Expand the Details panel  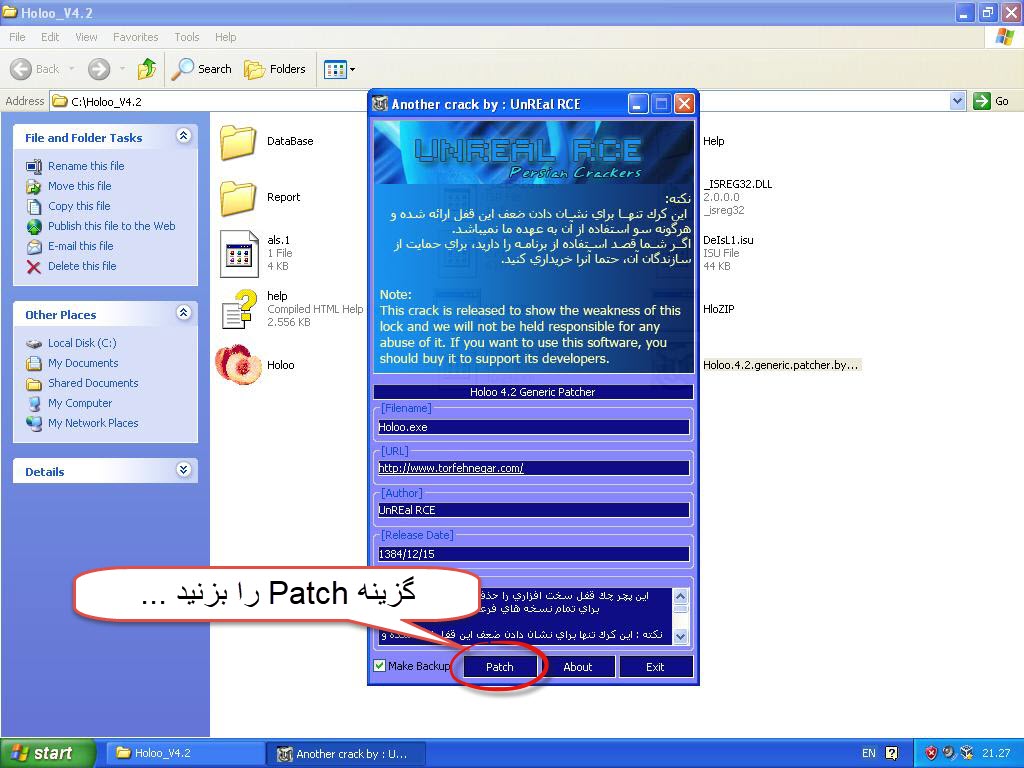click(183, 470)
